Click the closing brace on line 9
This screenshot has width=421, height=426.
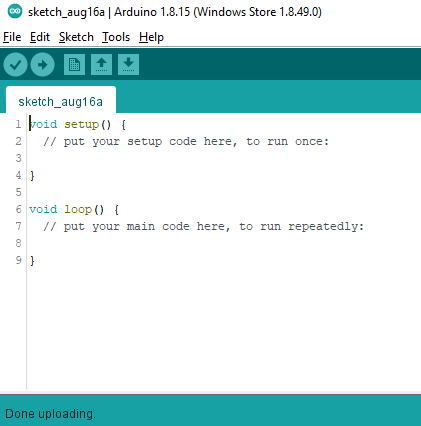click(x=32, y=260)
